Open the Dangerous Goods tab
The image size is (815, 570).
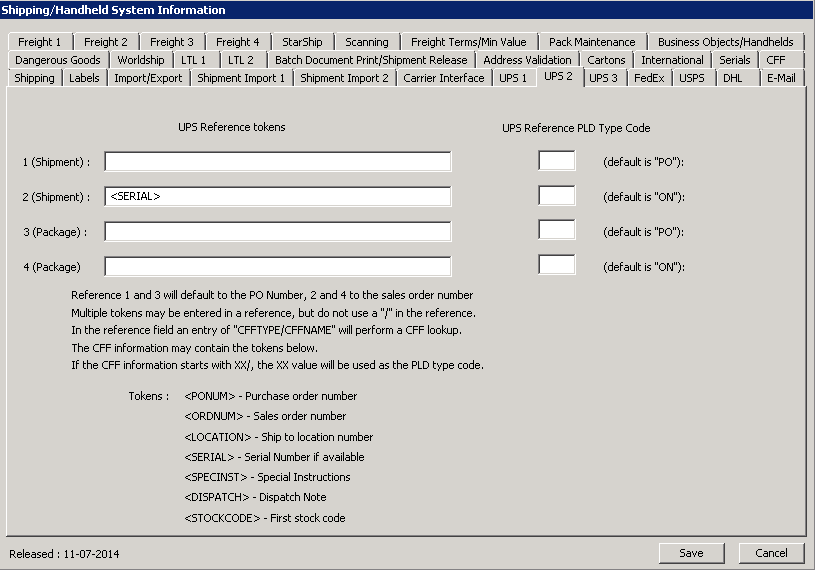click(58, 60)
